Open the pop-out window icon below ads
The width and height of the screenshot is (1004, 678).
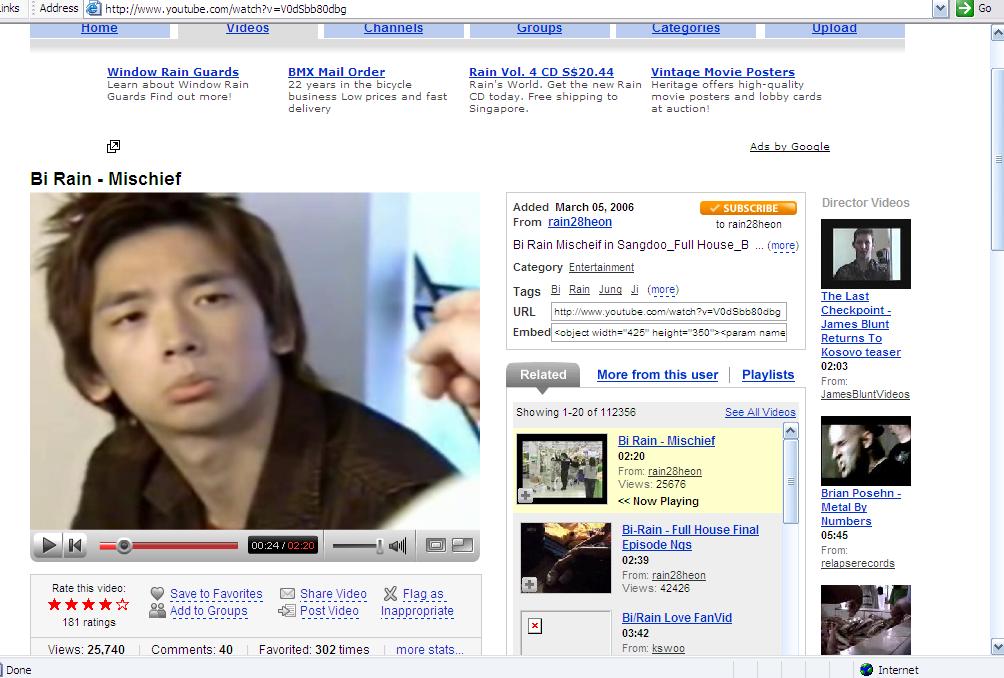[x=113, y=147]
